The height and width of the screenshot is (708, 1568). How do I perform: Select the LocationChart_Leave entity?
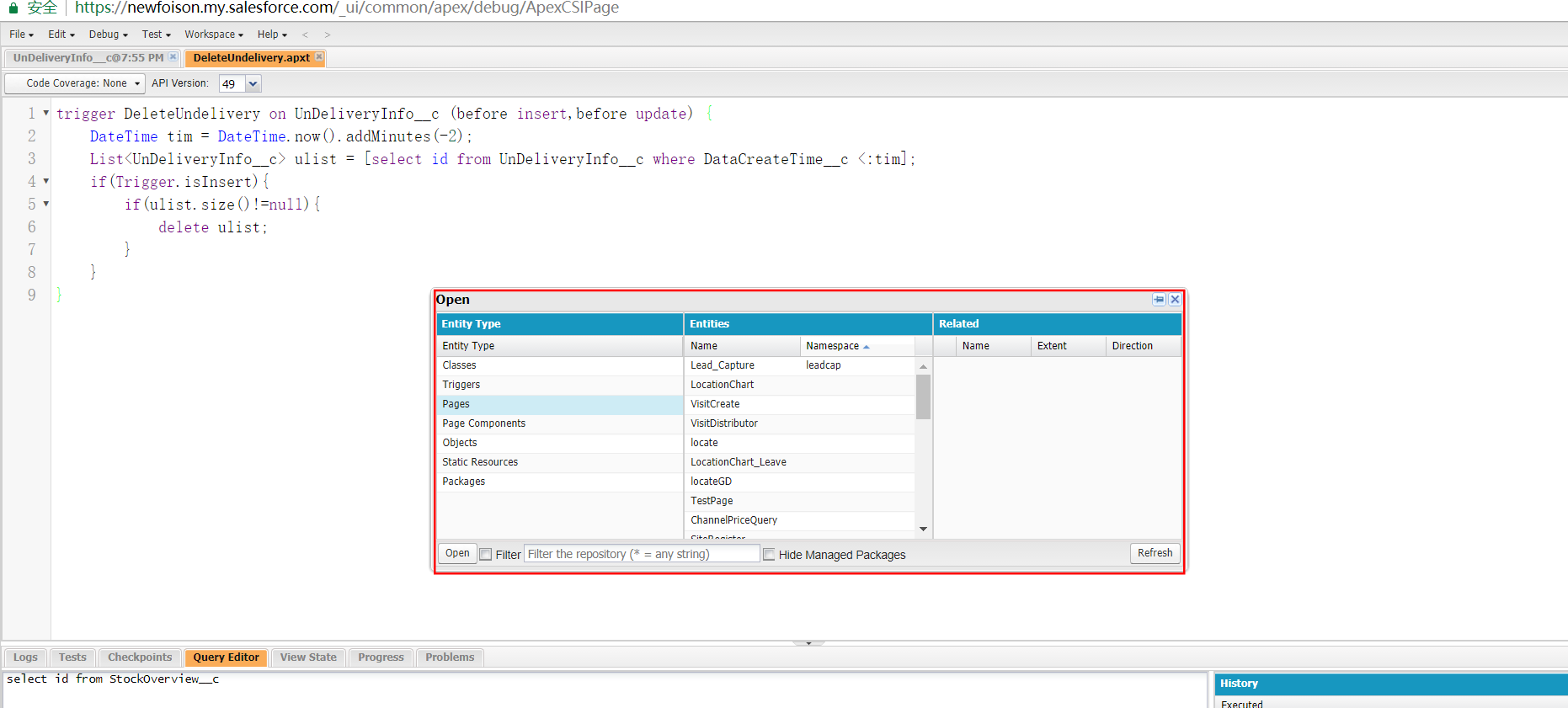pos(800,462)
